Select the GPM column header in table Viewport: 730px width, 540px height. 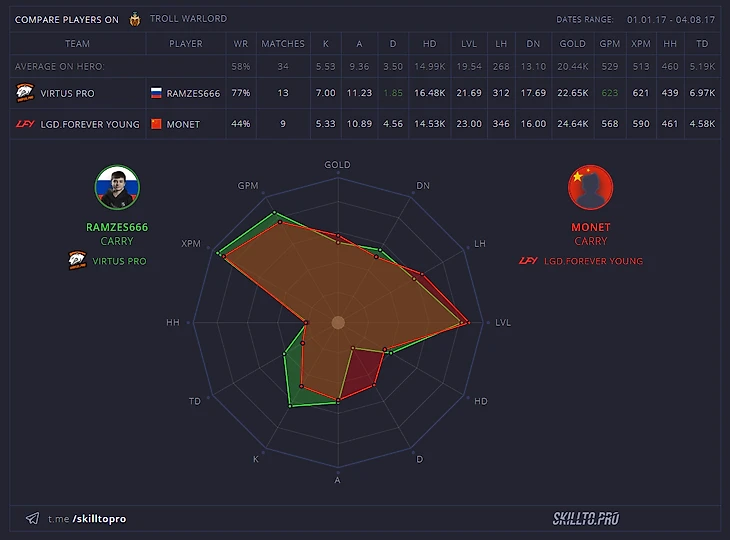[607, 44]
